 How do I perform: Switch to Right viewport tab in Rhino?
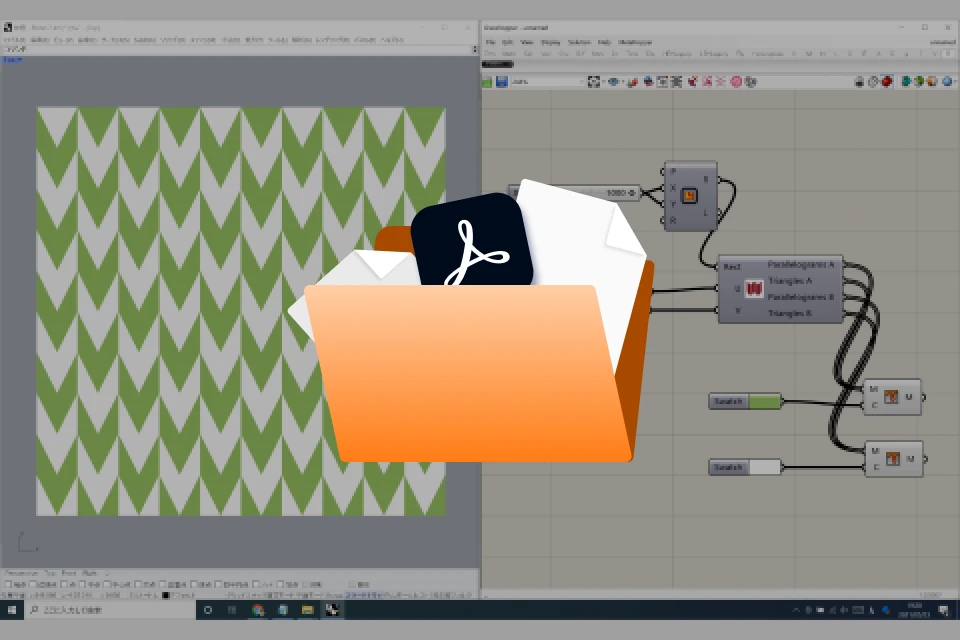point(89,574)
